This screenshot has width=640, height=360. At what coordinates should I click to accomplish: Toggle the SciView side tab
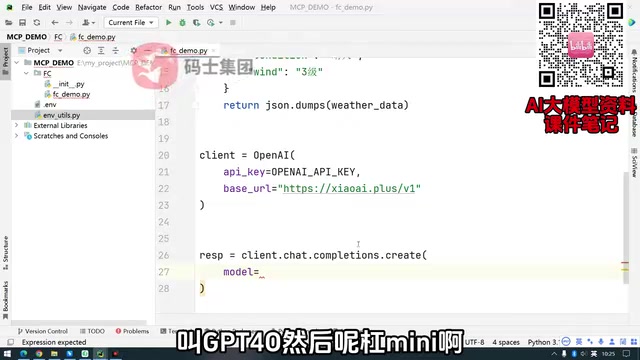click(634, 163)
